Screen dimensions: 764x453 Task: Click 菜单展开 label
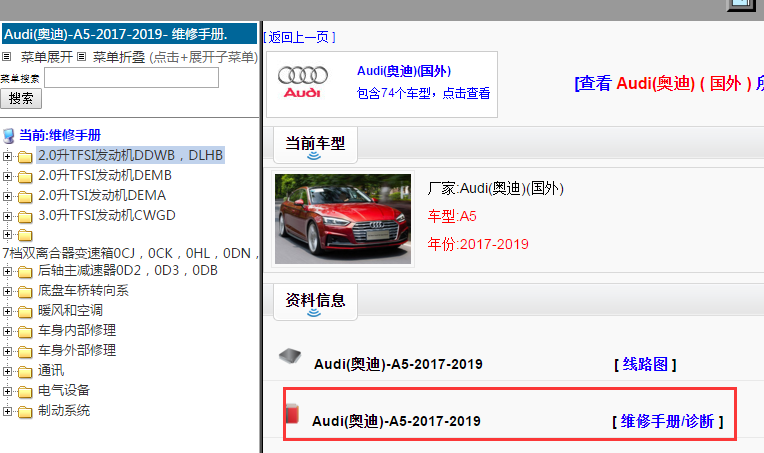click(47, 57)
